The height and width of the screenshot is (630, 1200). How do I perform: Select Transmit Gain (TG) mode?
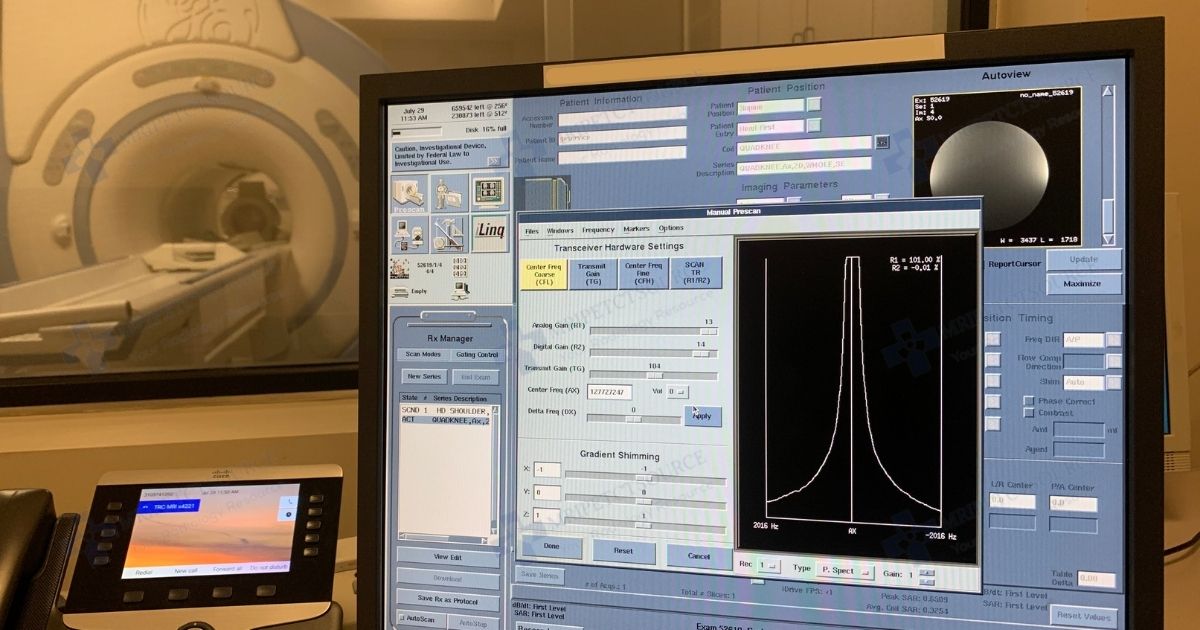pyautogui.click(x=592, y=274)
